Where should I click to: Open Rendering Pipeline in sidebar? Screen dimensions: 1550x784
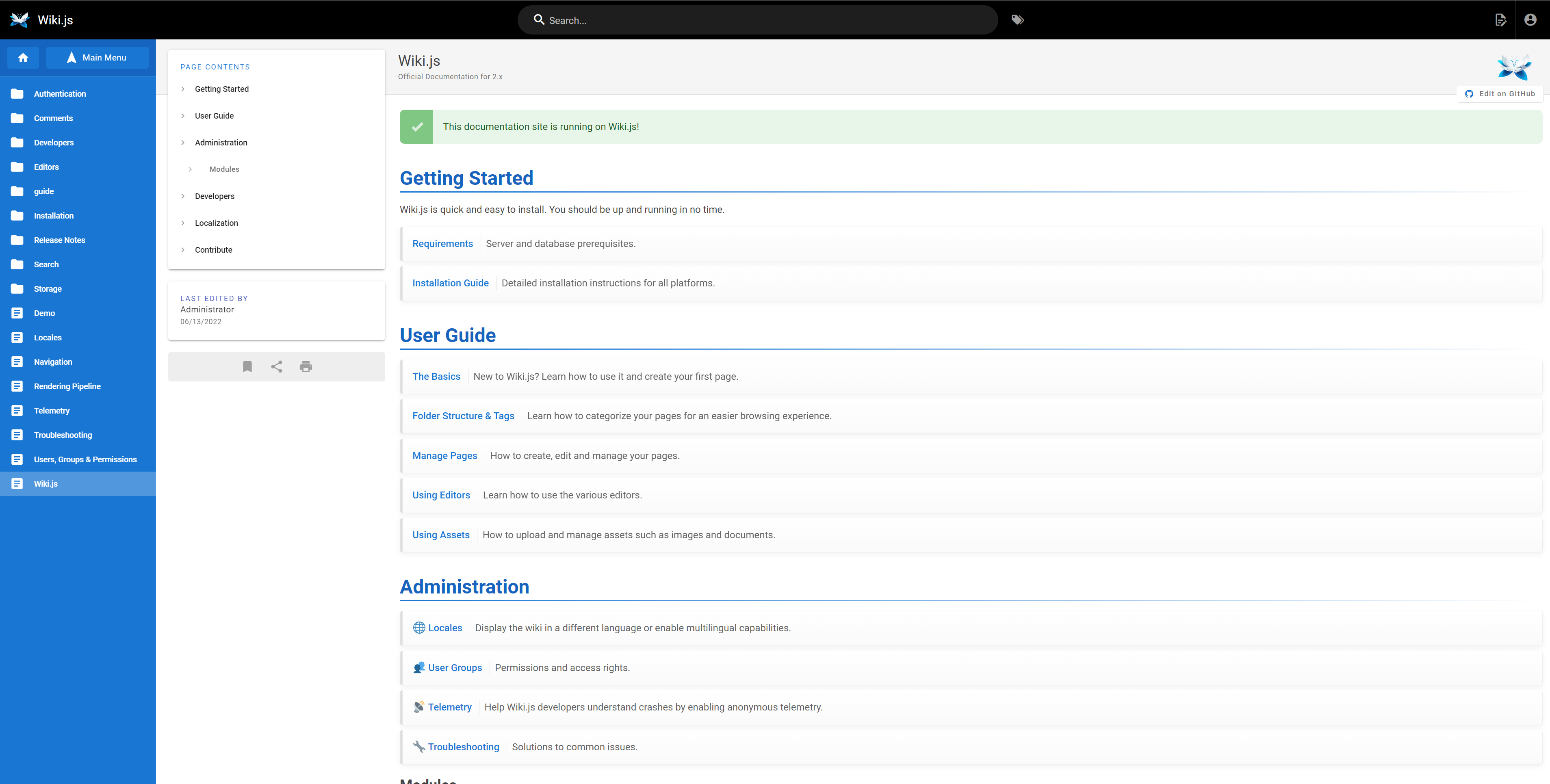[x=67, y=386]
